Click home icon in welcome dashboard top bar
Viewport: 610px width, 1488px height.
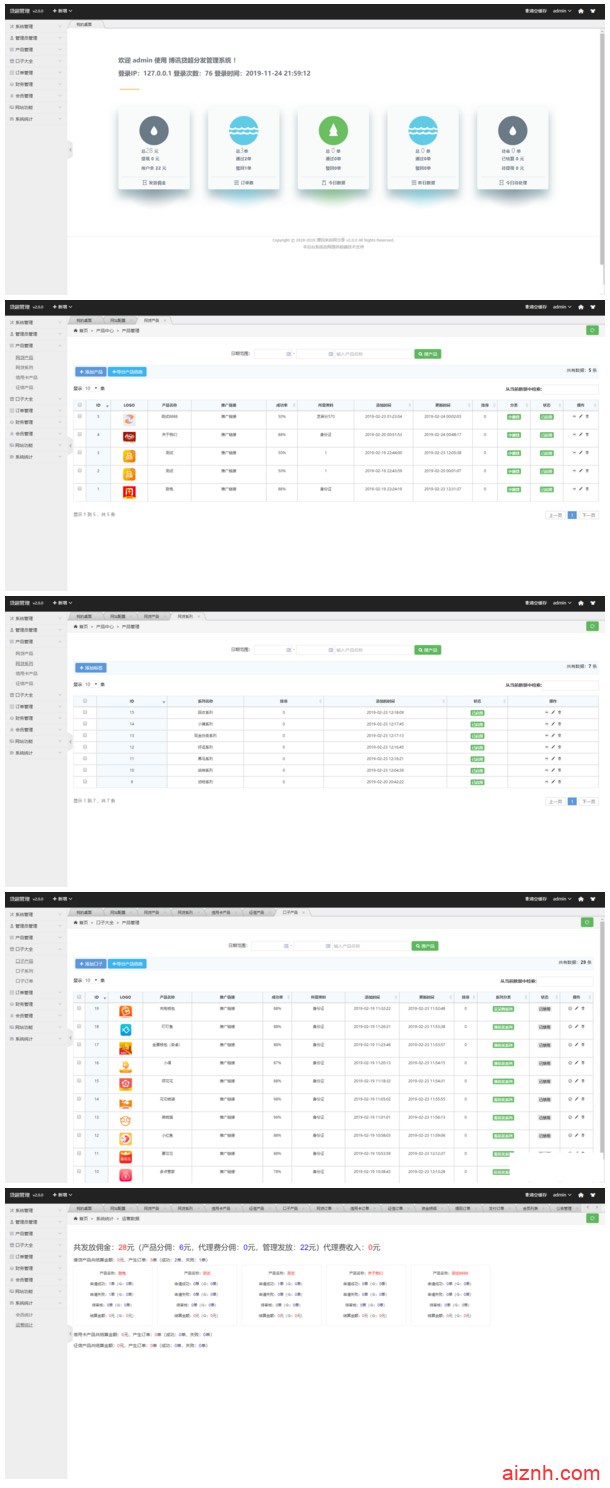click(x=581, y=12)
